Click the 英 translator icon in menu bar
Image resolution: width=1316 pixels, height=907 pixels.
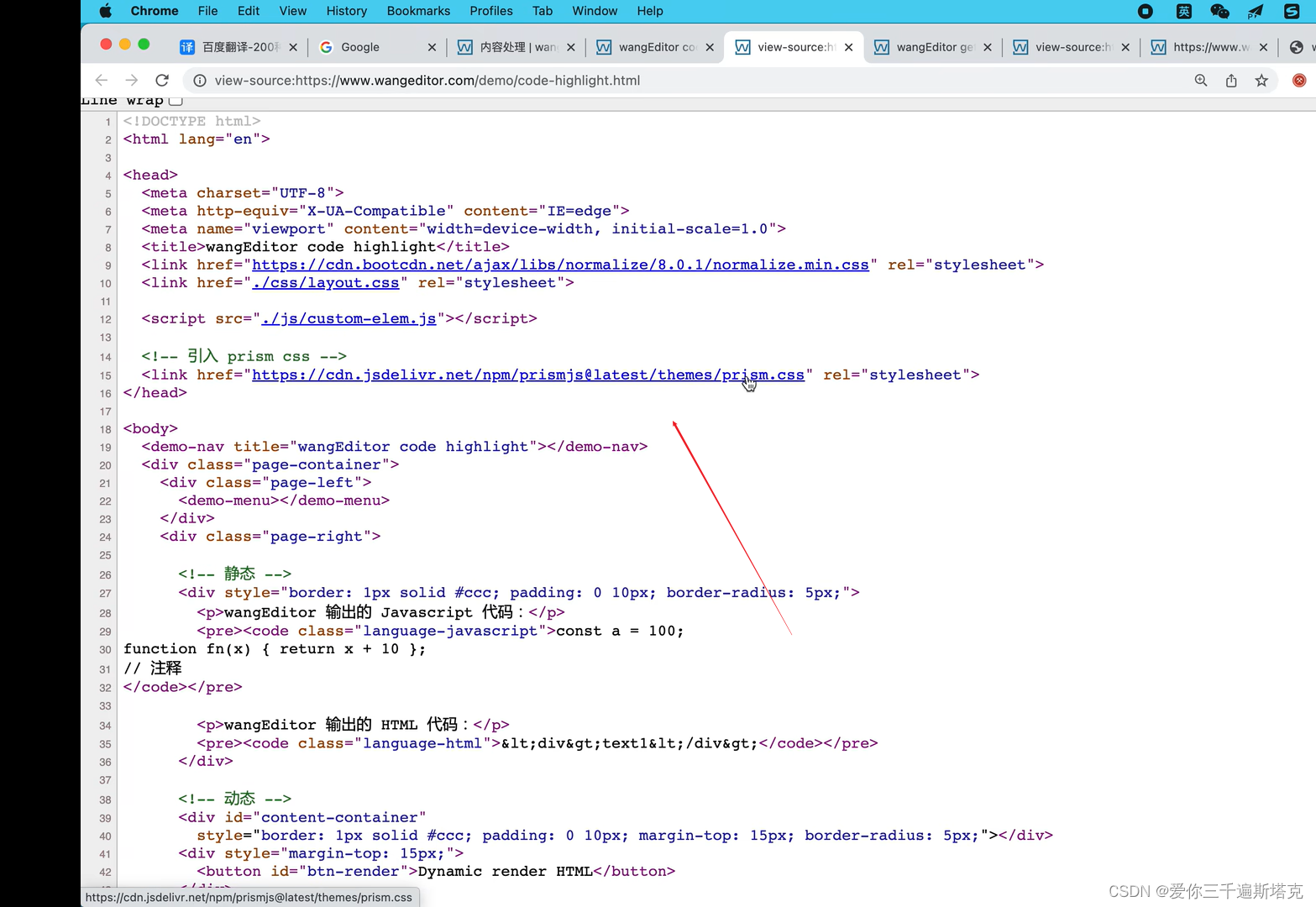pos(1183,11)
